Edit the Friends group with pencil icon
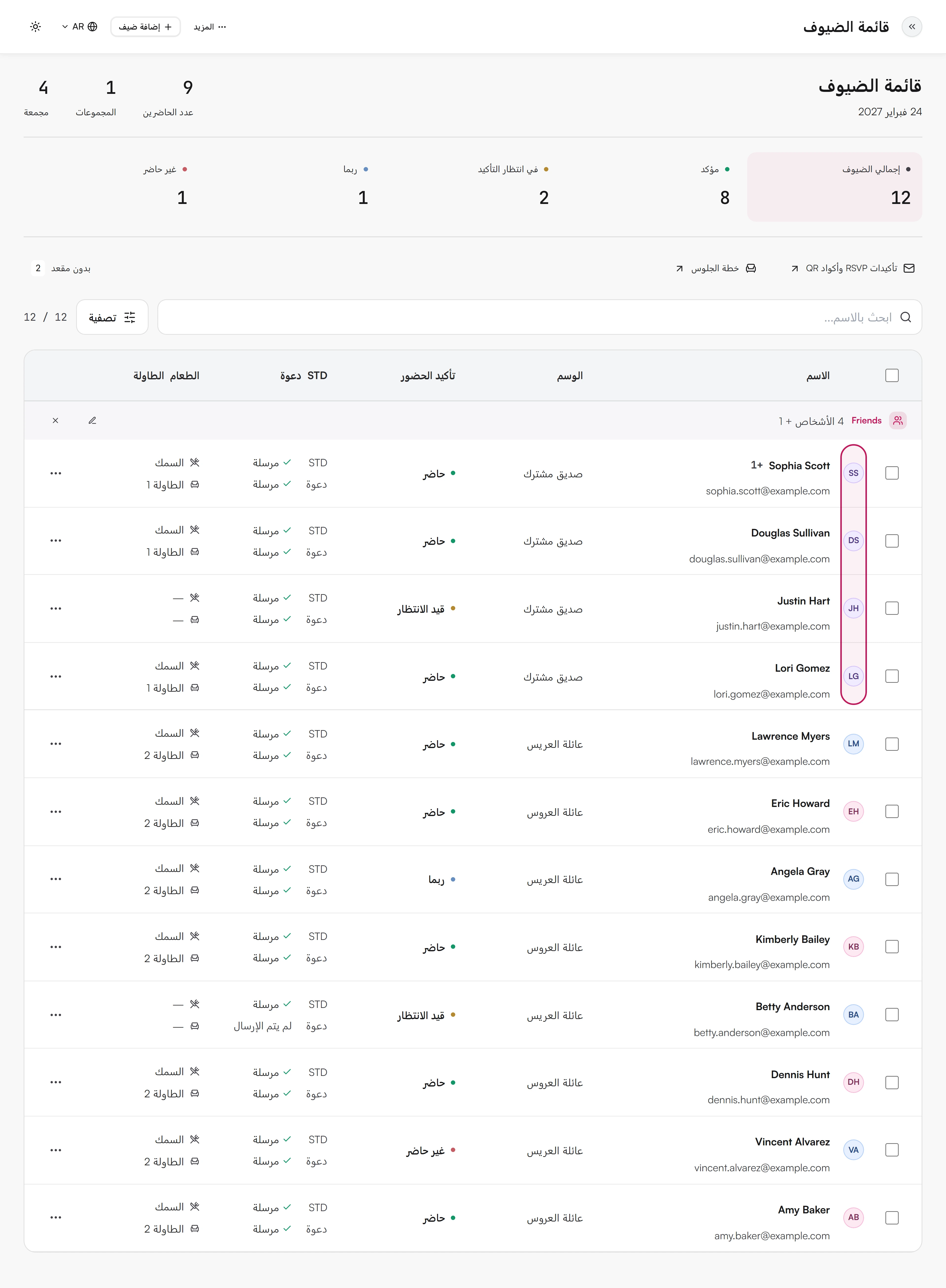Screen dimensions: 946x1288 pos(92,421)
